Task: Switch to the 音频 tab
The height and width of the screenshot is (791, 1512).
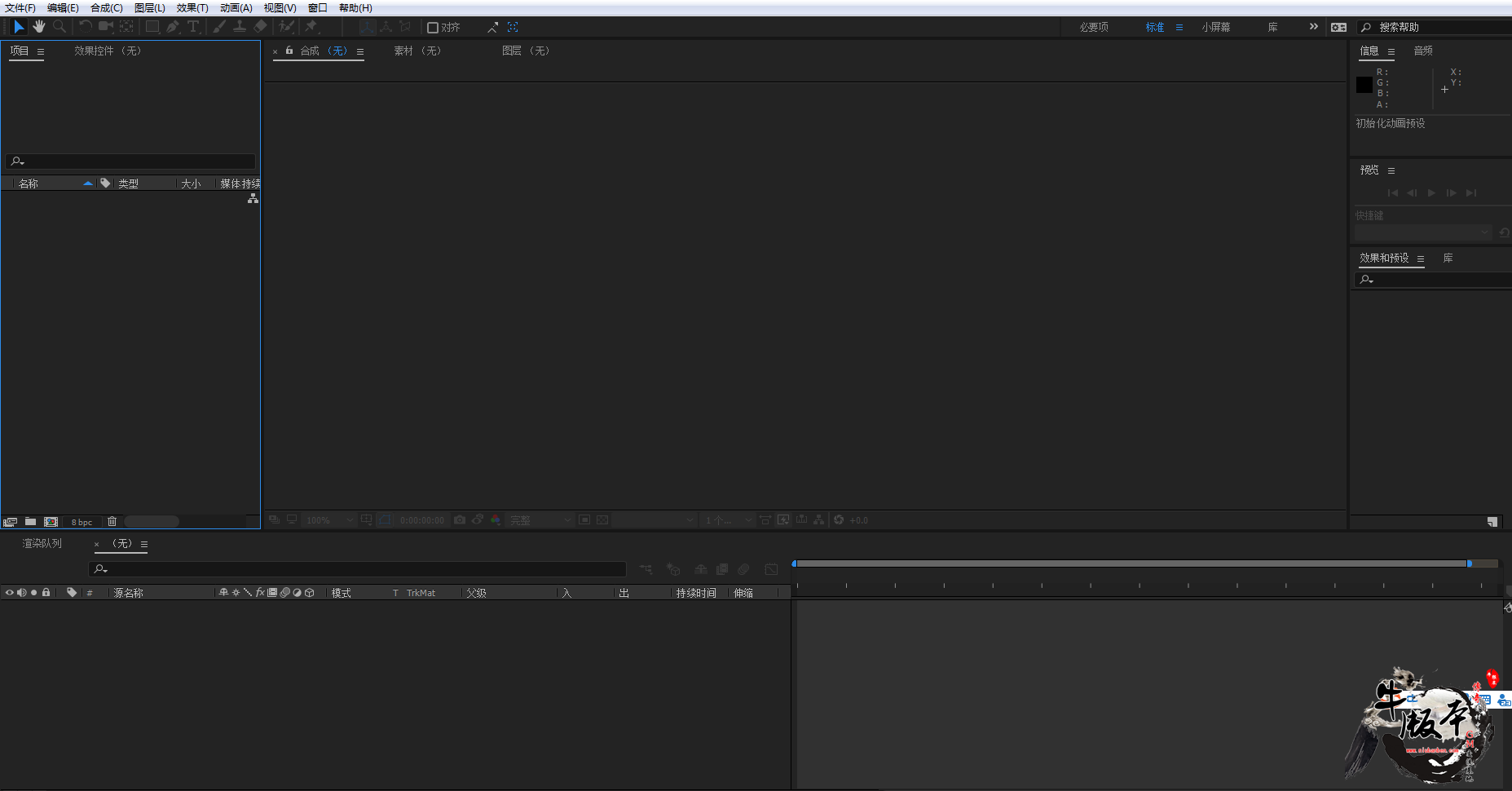Action: (1423, 51)
